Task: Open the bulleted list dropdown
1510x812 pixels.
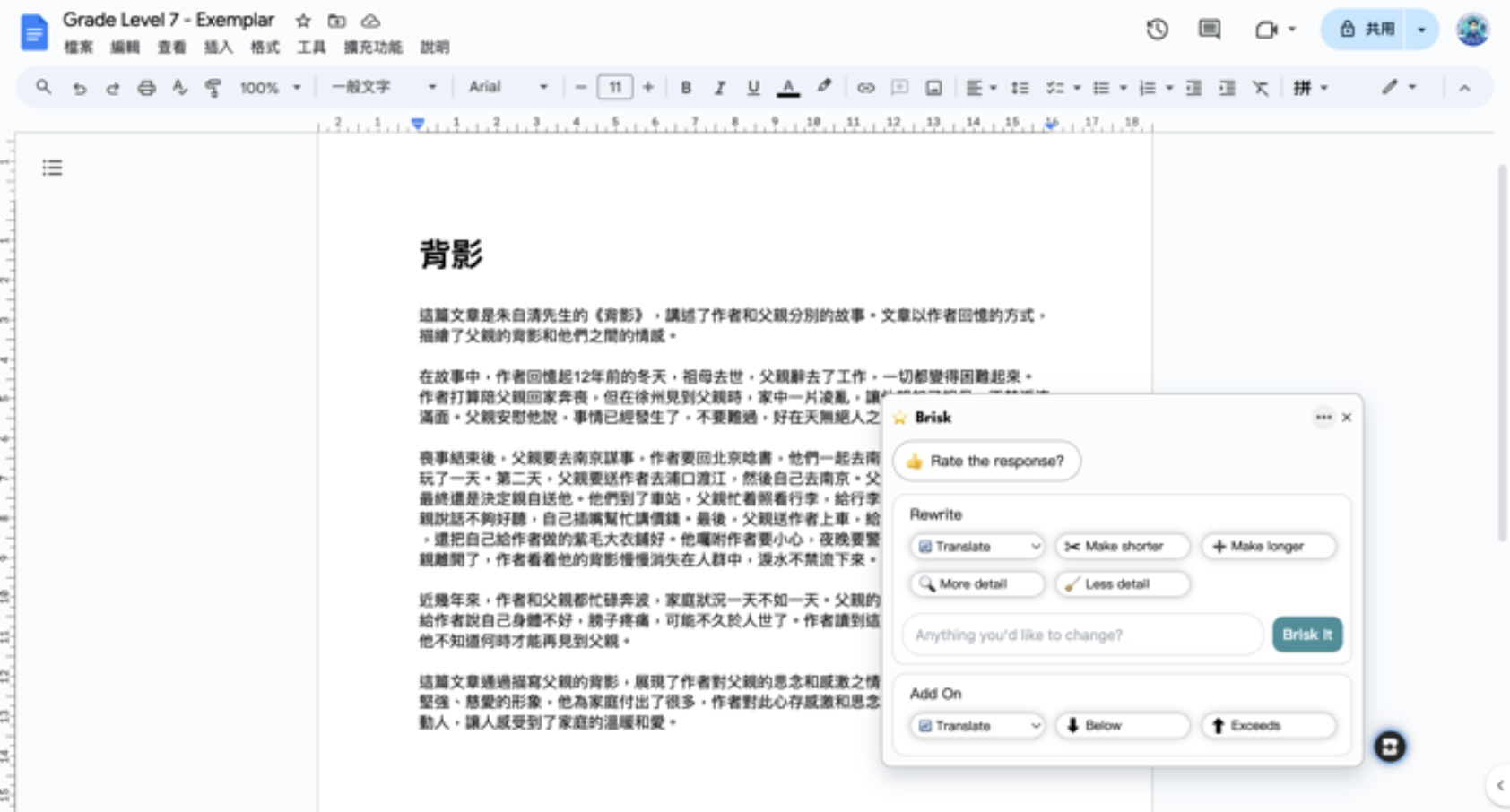Action: (1110, 88)
